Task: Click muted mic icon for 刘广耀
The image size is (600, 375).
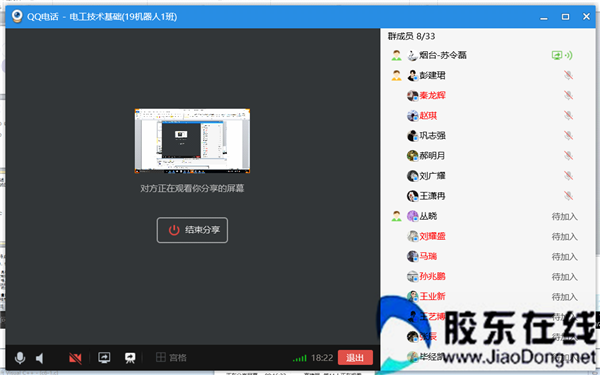Action: pos(568,176)
